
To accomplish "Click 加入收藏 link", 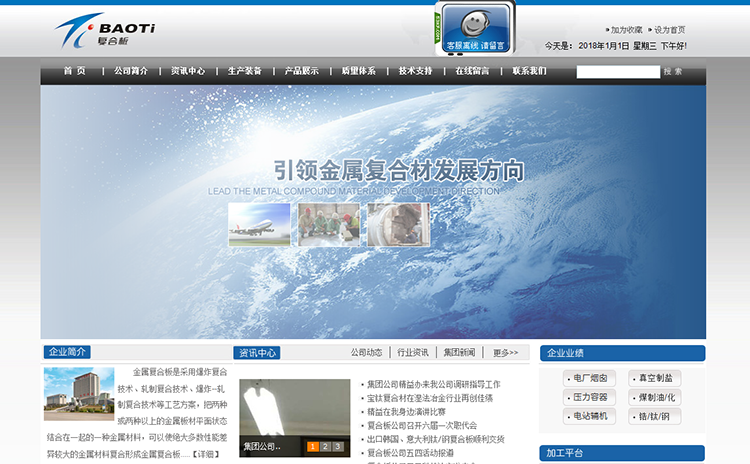I will [626, 30].
